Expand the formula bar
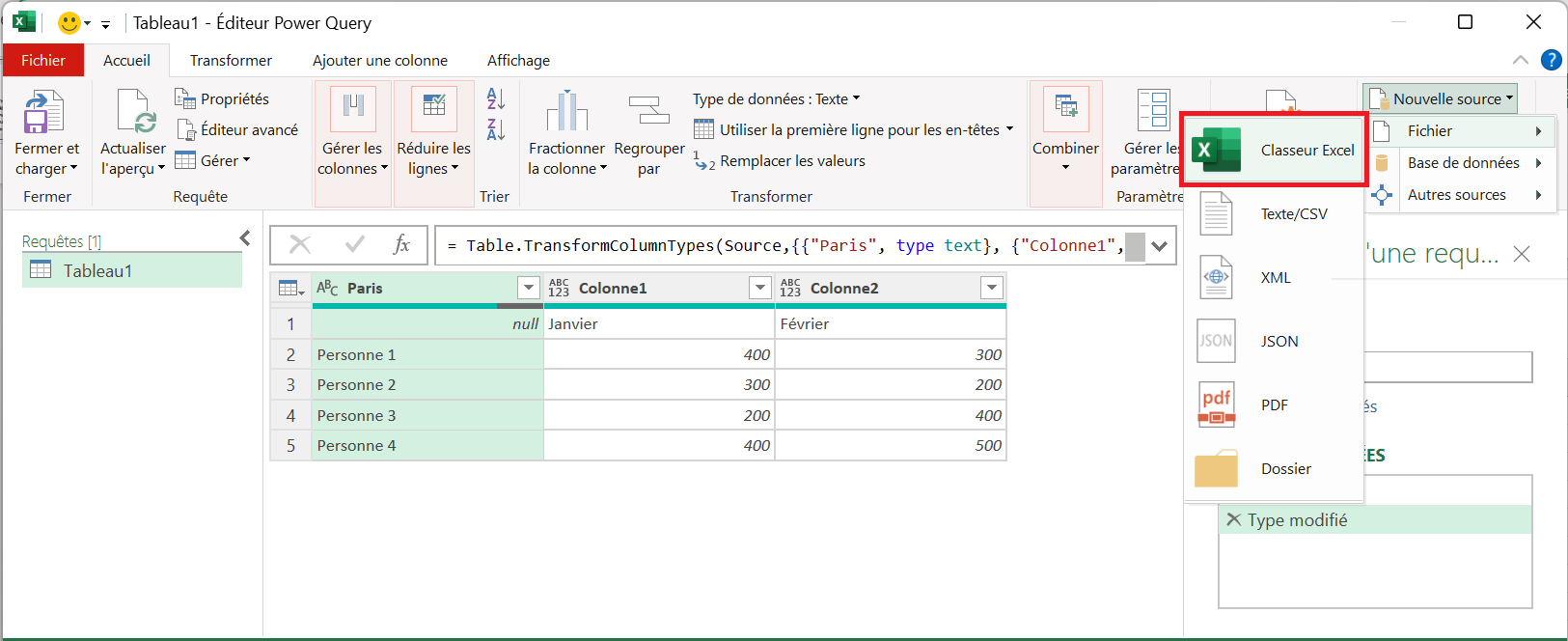The image size is (1568, 641). (x=1159, y=246)
